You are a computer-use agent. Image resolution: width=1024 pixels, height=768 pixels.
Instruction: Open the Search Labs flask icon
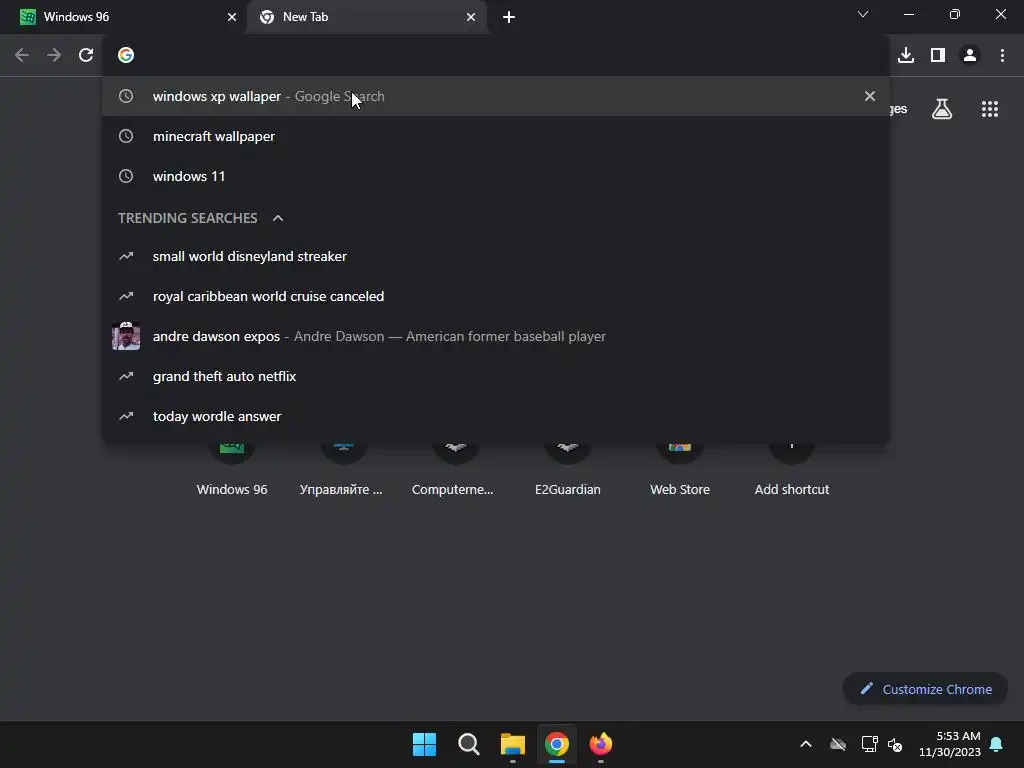coord(942,109)
